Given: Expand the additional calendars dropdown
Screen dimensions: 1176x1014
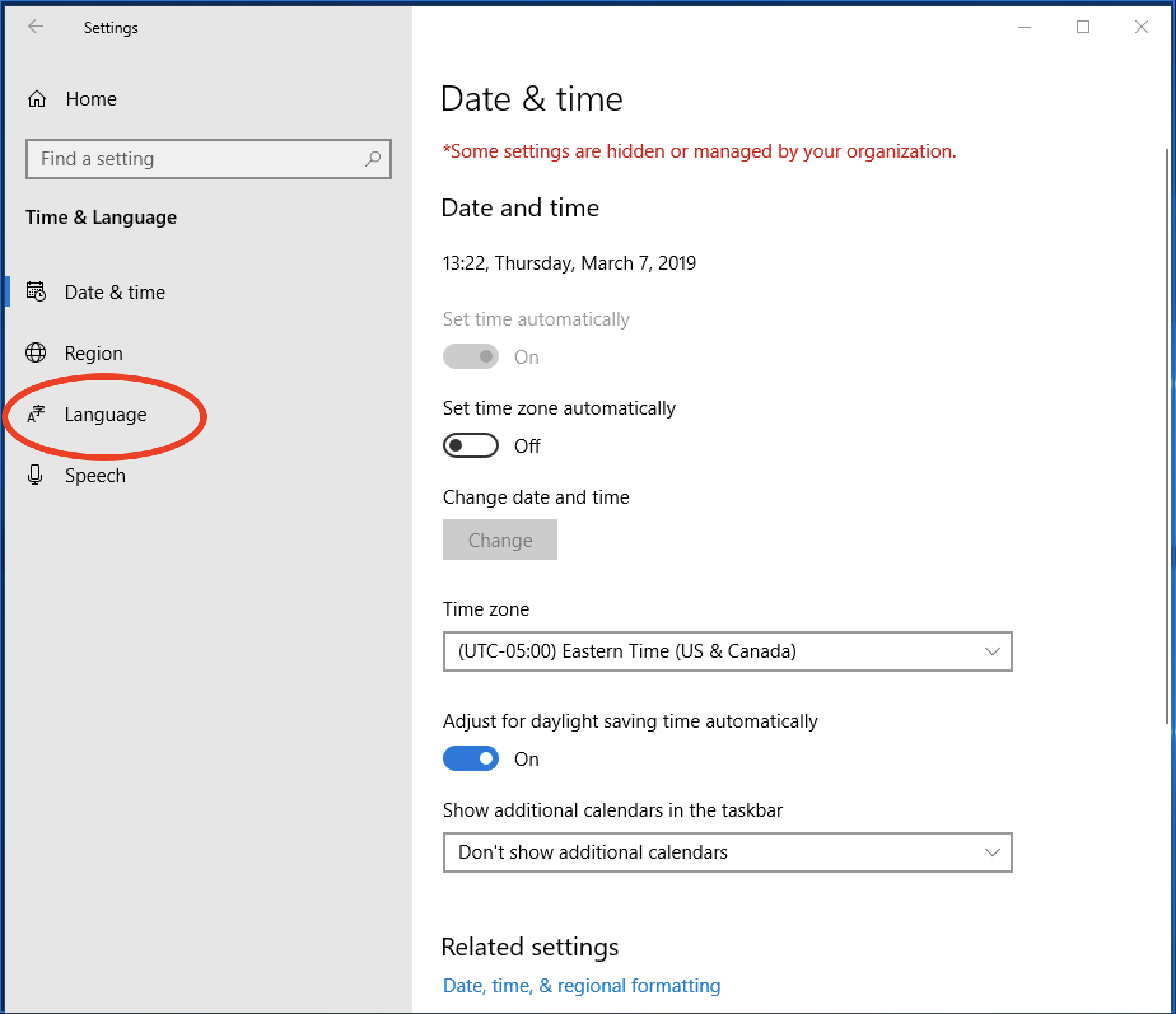Looking at the screenshot, I should pyautogui.click(x=727, y=852).
